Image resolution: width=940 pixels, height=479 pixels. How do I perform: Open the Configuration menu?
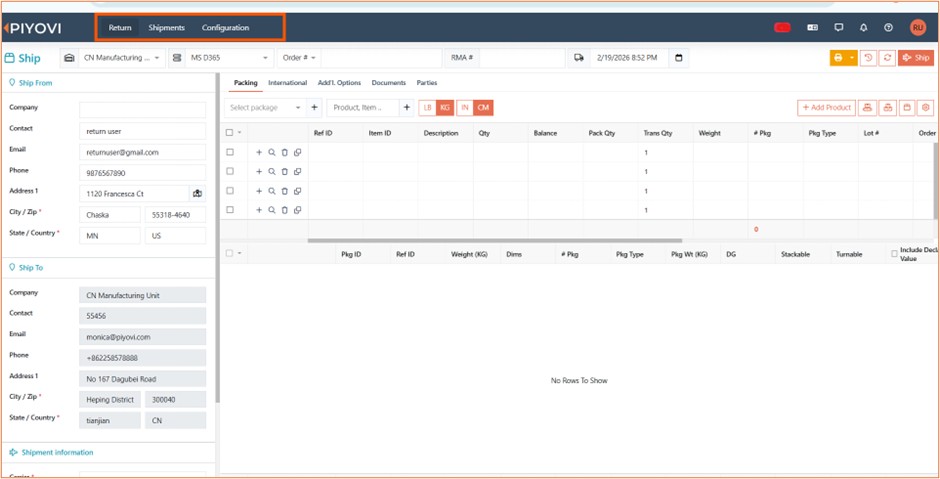tap(225, 28)
